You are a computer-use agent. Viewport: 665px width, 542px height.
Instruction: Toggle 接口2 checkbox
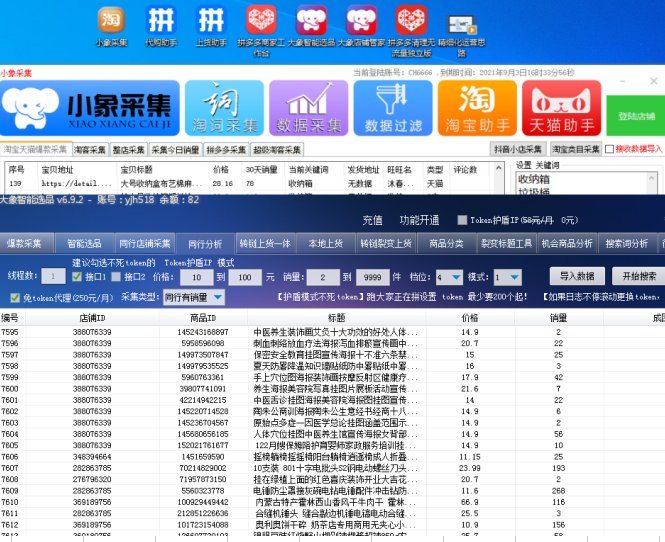pos(116,277)
